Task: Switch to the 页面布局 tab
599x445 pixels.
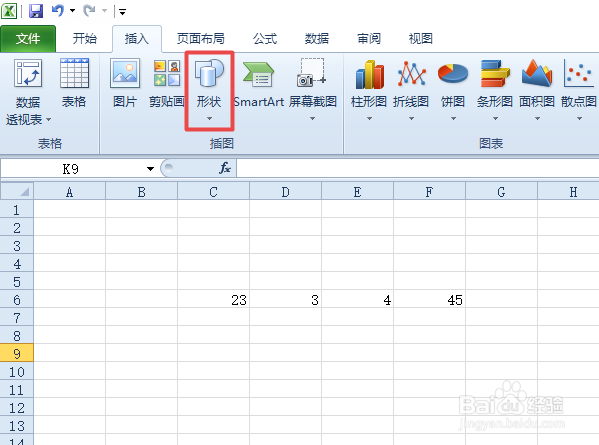Action: pos(201,39)
